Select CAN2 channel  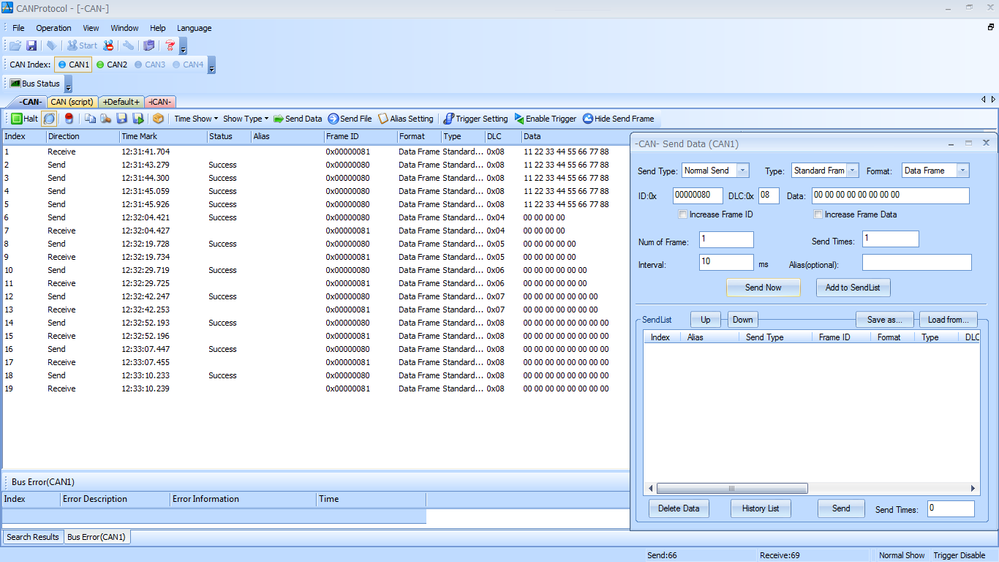click(111, 64)
